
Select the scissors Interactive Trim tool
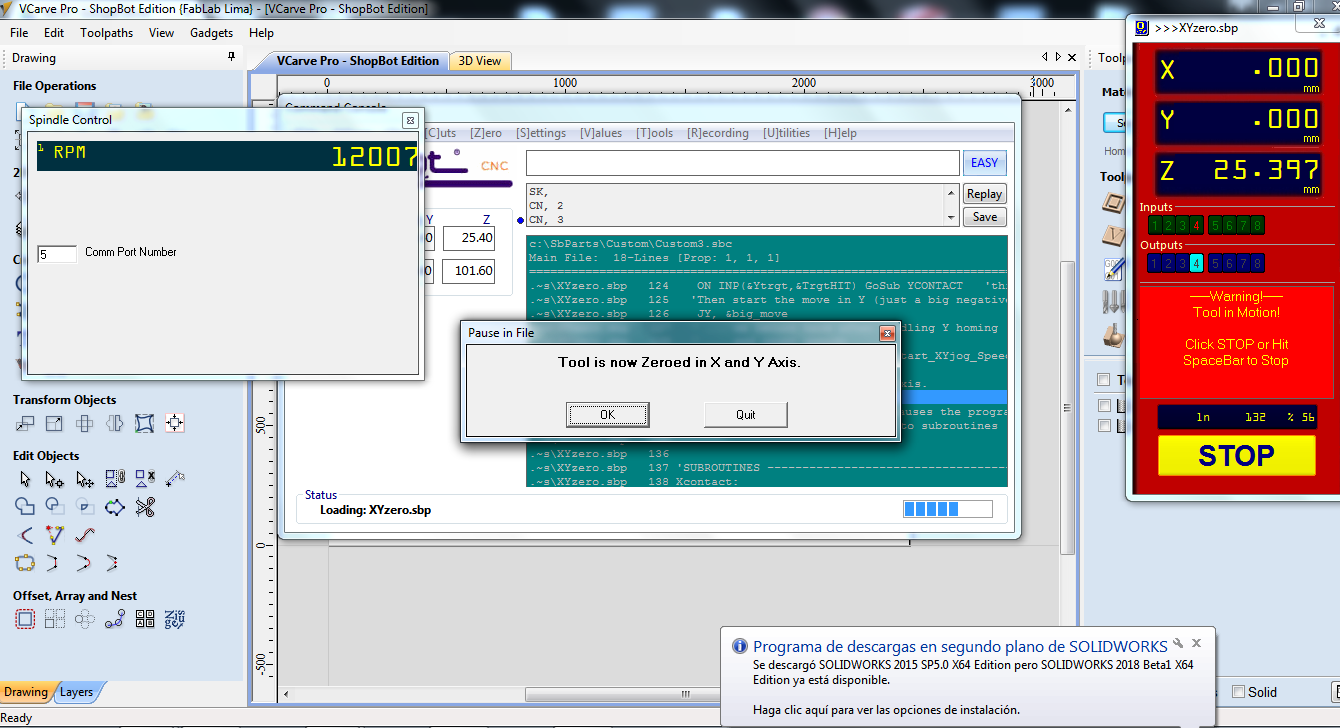coord(145,507)
